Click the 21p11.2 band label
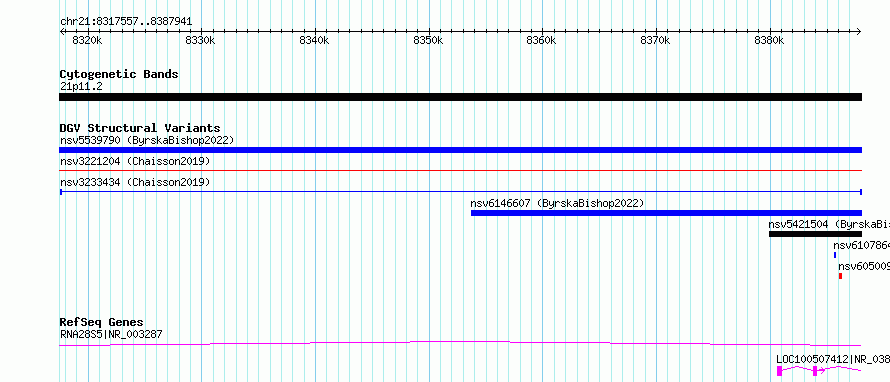Viewport: 890px width, 382px height. coord(81,86)
